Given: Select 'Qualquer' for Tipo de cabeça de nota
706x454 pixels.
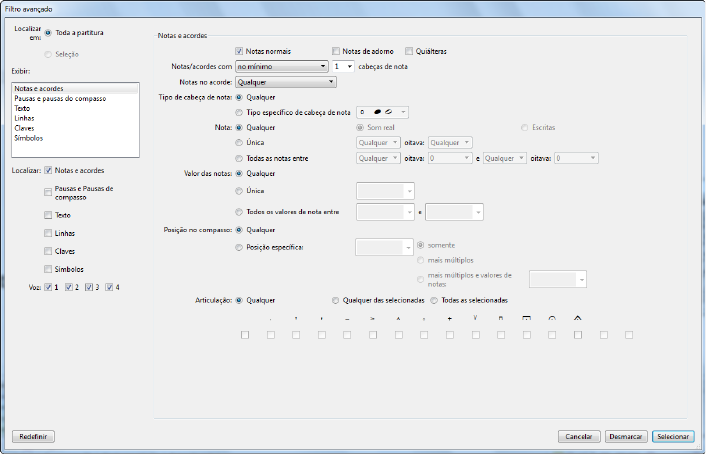Looking at the screenshot, I should 239,97.
